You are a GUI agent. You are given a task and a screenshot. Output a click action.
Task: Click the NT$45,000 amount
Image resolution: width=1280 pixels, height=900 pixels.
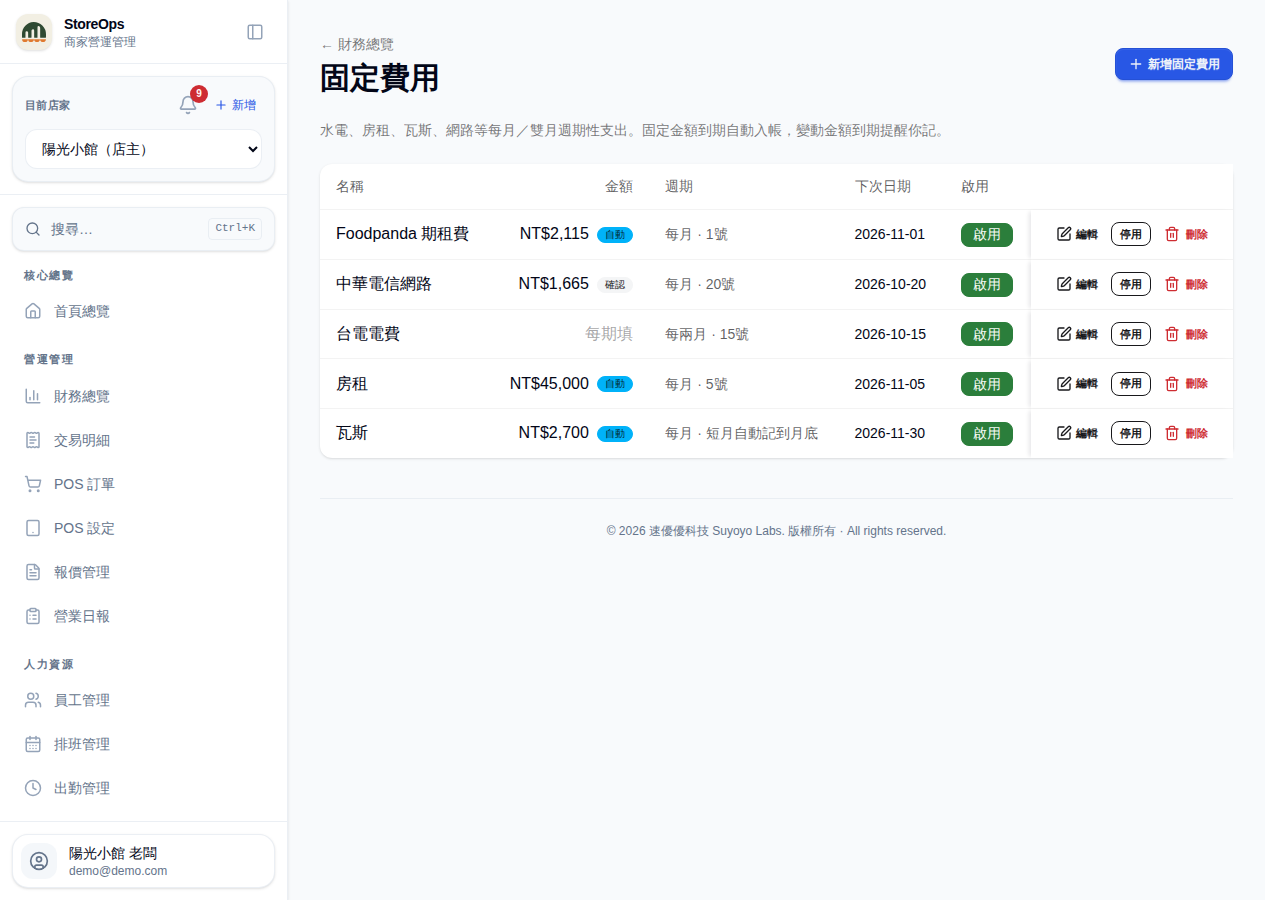(549, 383)
